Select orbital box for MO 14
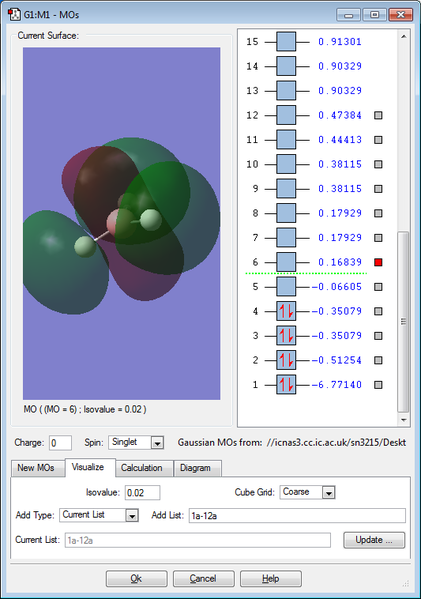 tap(286, 66)
